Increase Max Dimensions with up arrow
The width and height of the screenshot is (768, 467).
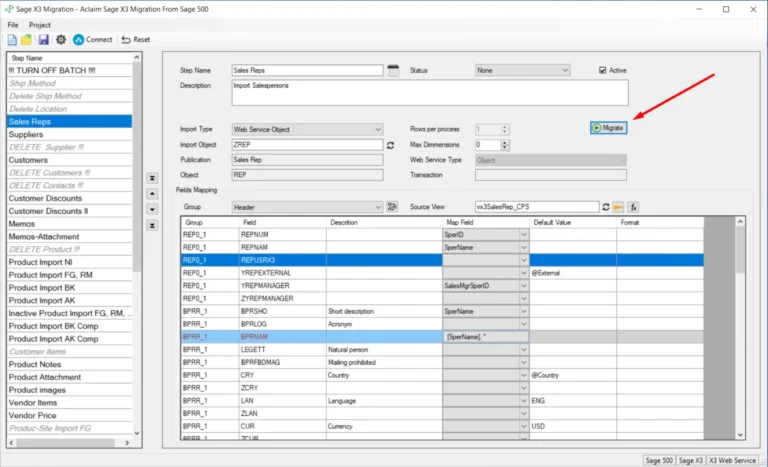click(504, 142)
